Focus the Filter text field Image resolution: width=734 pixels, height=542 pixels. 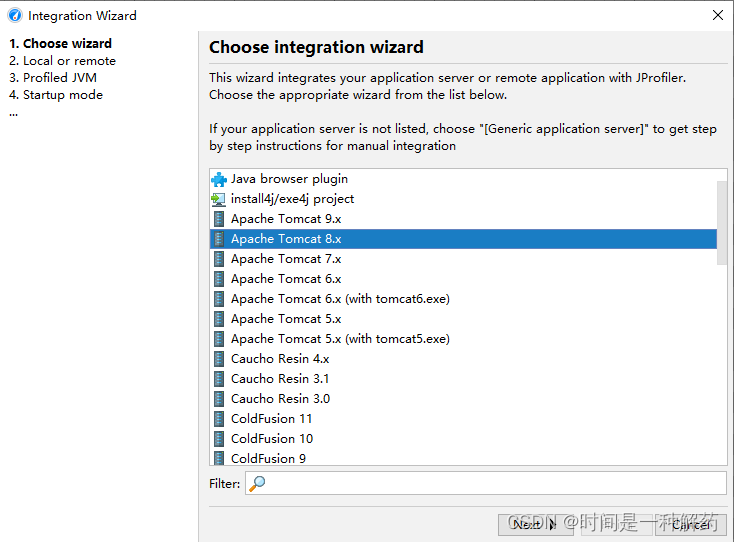pyautogui.click(x=486, y=483)
